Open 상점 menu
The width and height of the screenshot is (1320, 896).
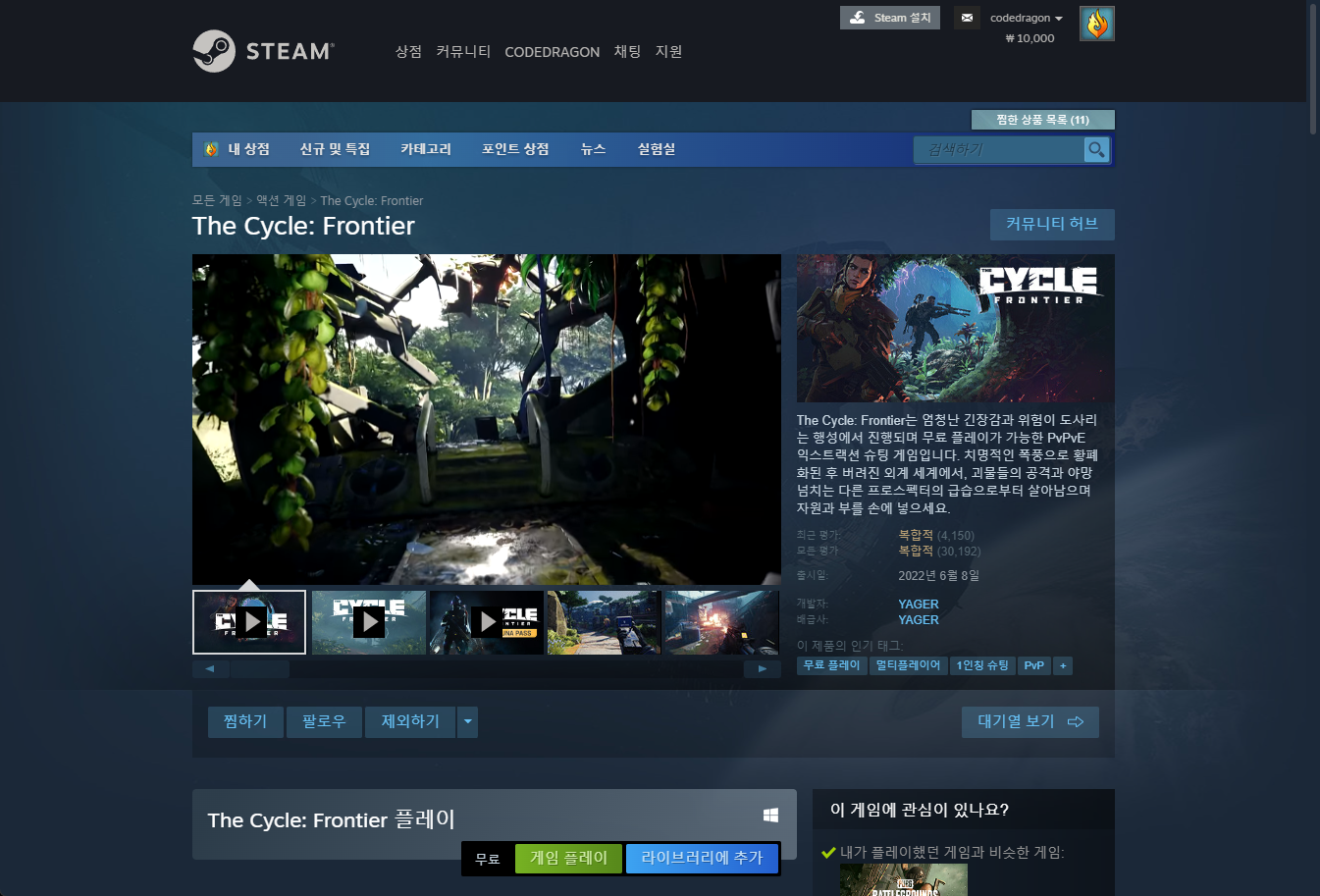coord(408,51)
